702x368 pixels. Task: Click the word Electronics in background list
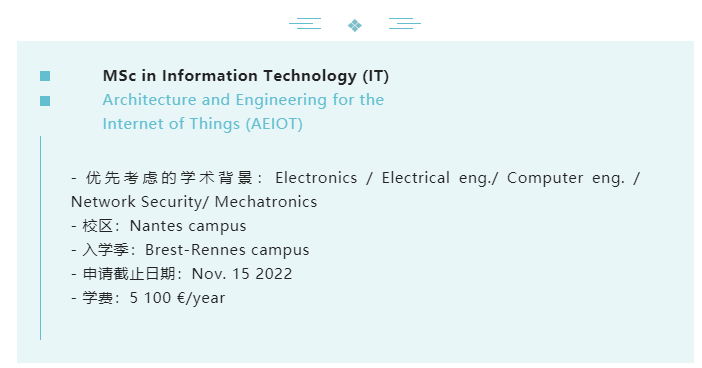[x=316, y=178]
